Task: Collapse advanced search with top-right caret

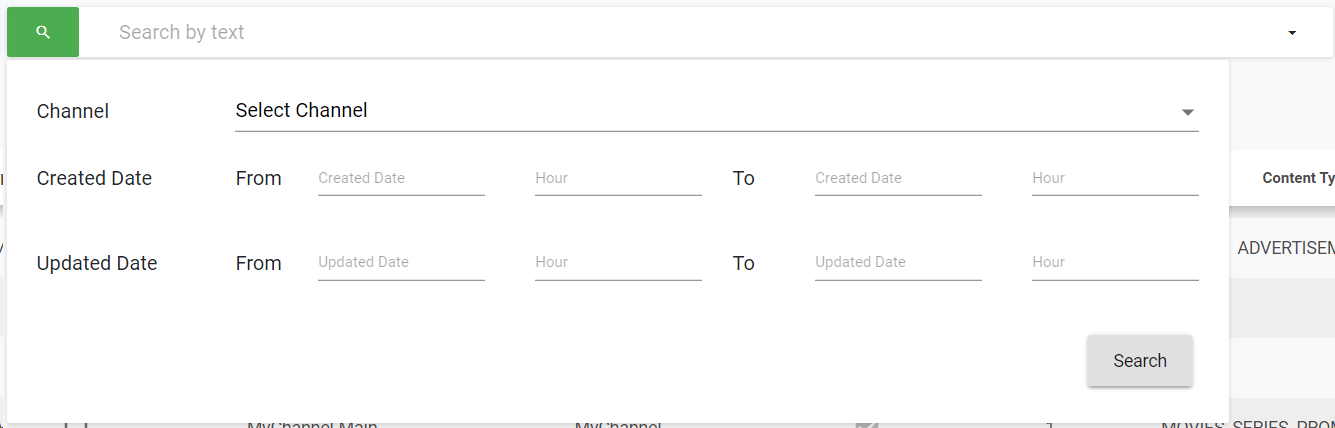Action: (x=1291, y=33)
